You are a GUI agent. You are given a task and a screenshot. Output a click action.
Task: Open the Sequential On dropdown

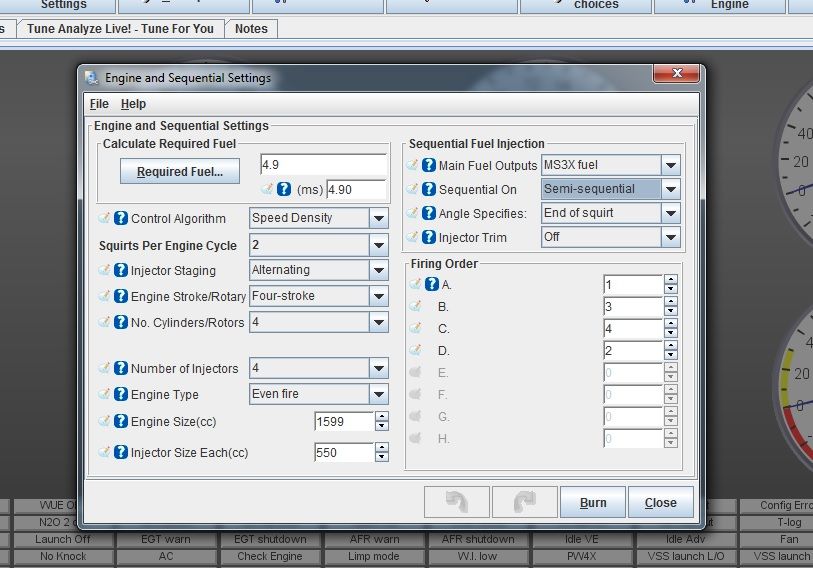click(670, 189)
